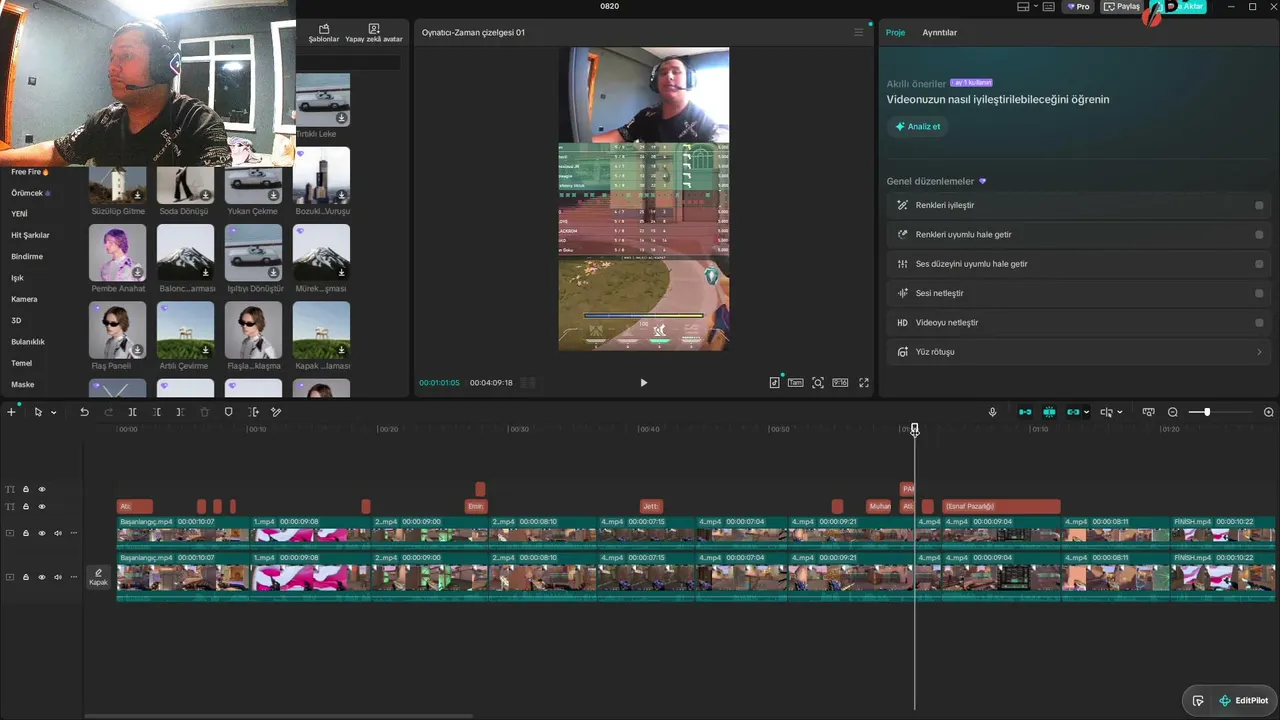Image resolution: width=1280 pixels, height=720 pixels.
Task: Click the plus icon above the timeline
Action: (x=12, y=412)
